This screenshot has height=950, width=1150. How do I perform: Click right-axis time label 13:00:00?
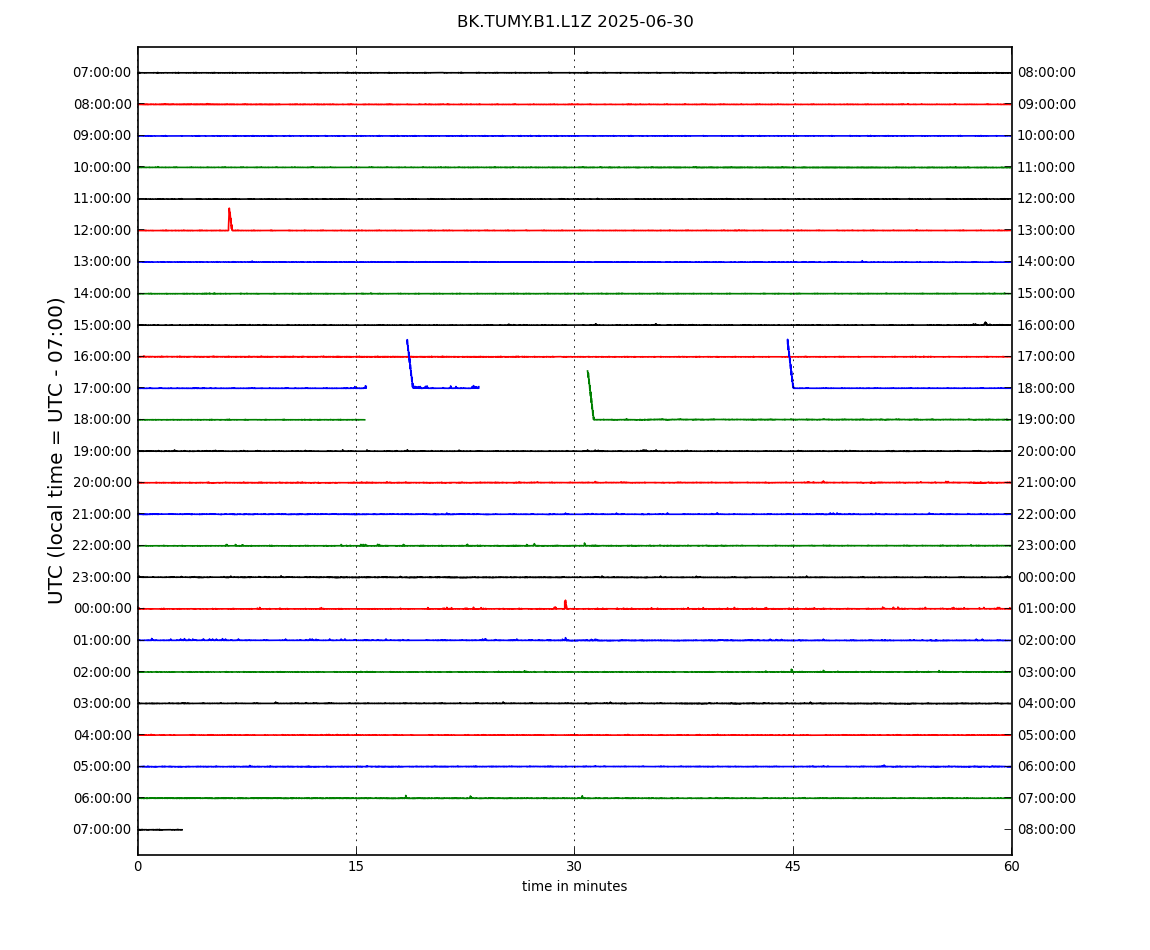point(1047,230)
